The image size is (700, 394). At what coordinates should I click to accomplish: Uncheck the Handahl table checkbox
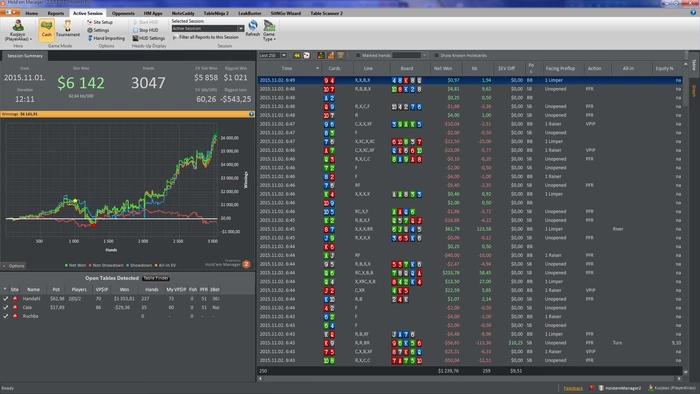(x=5, y=299)
